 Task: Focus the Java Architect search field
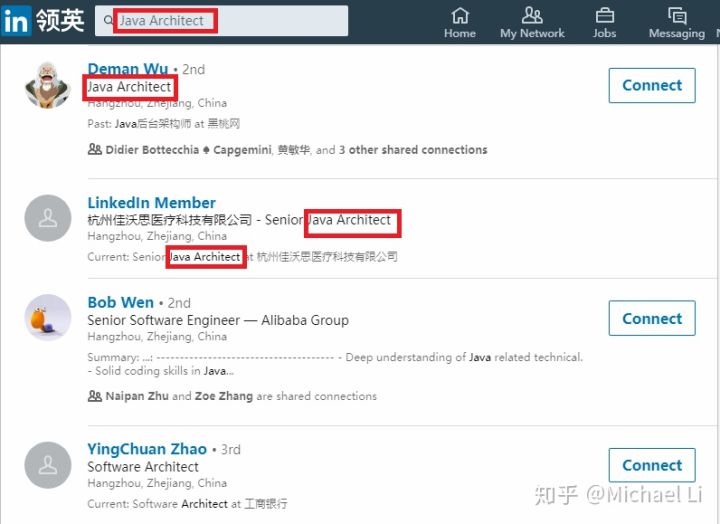coord(221,21)
